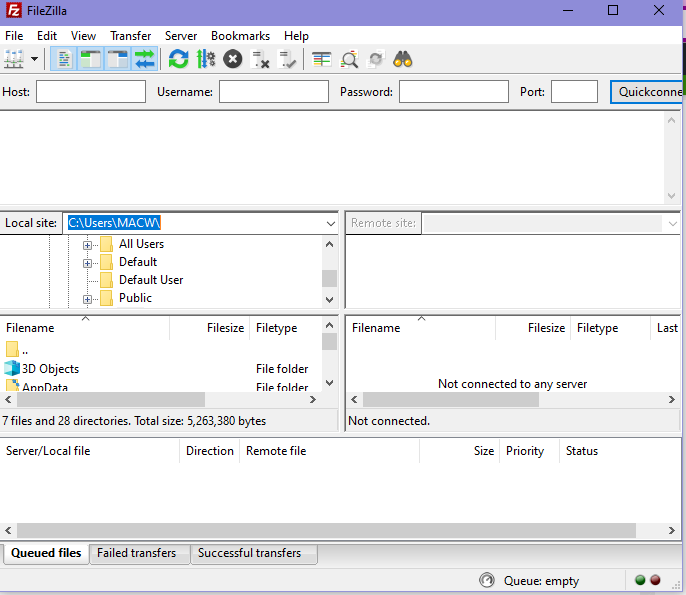686x595 pixels.
Task: Cancel the current operation
Action: point(233,59)
